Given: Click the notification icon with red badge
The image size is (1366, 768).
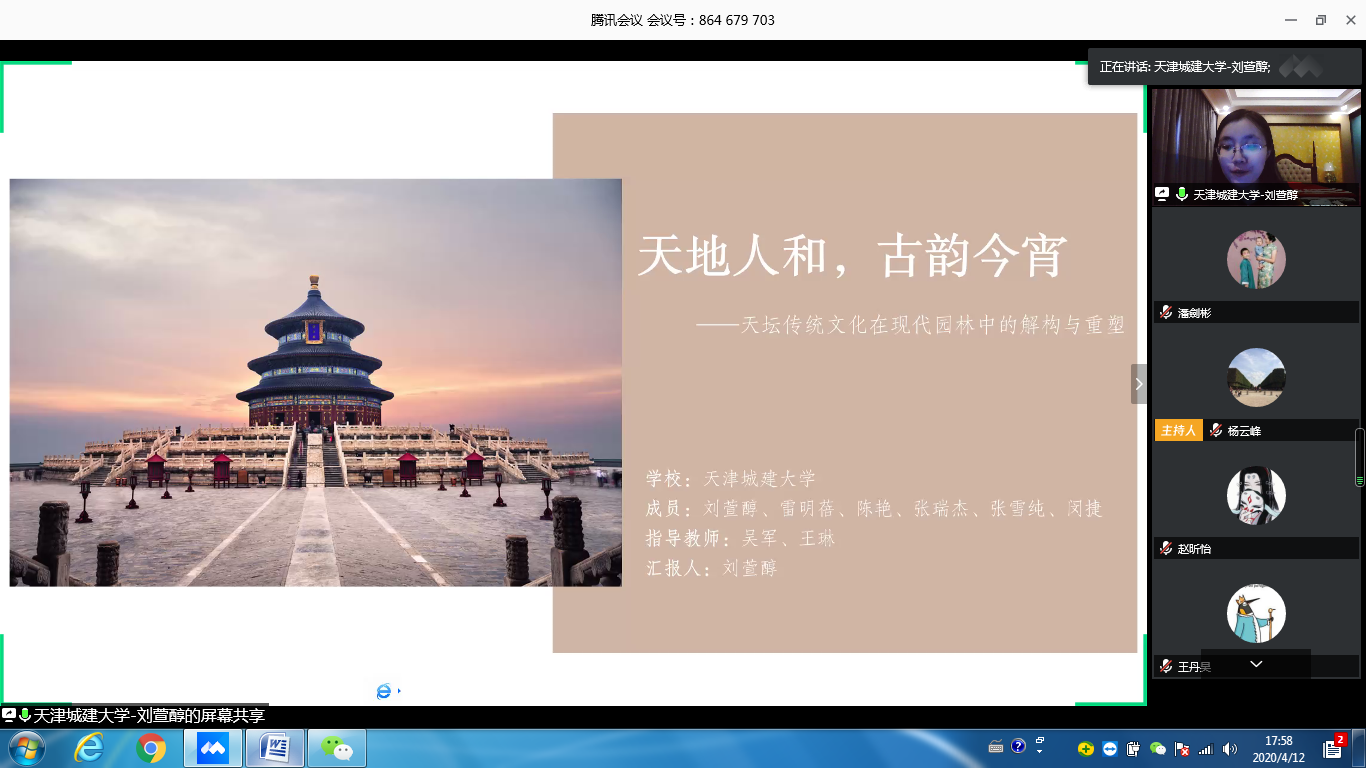Looking at the screenshot, I should coord(1336,746).
